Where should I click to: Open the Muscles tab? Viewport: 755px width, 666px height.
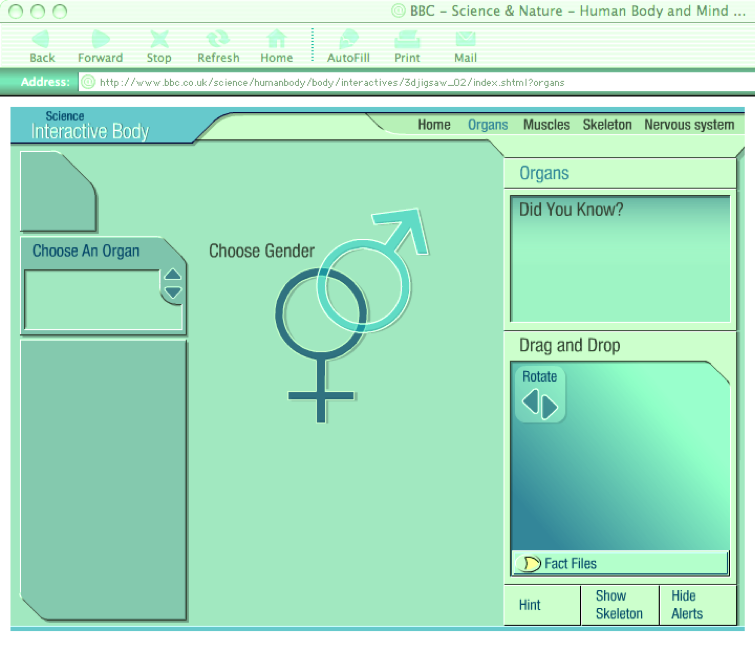[546, 125]
